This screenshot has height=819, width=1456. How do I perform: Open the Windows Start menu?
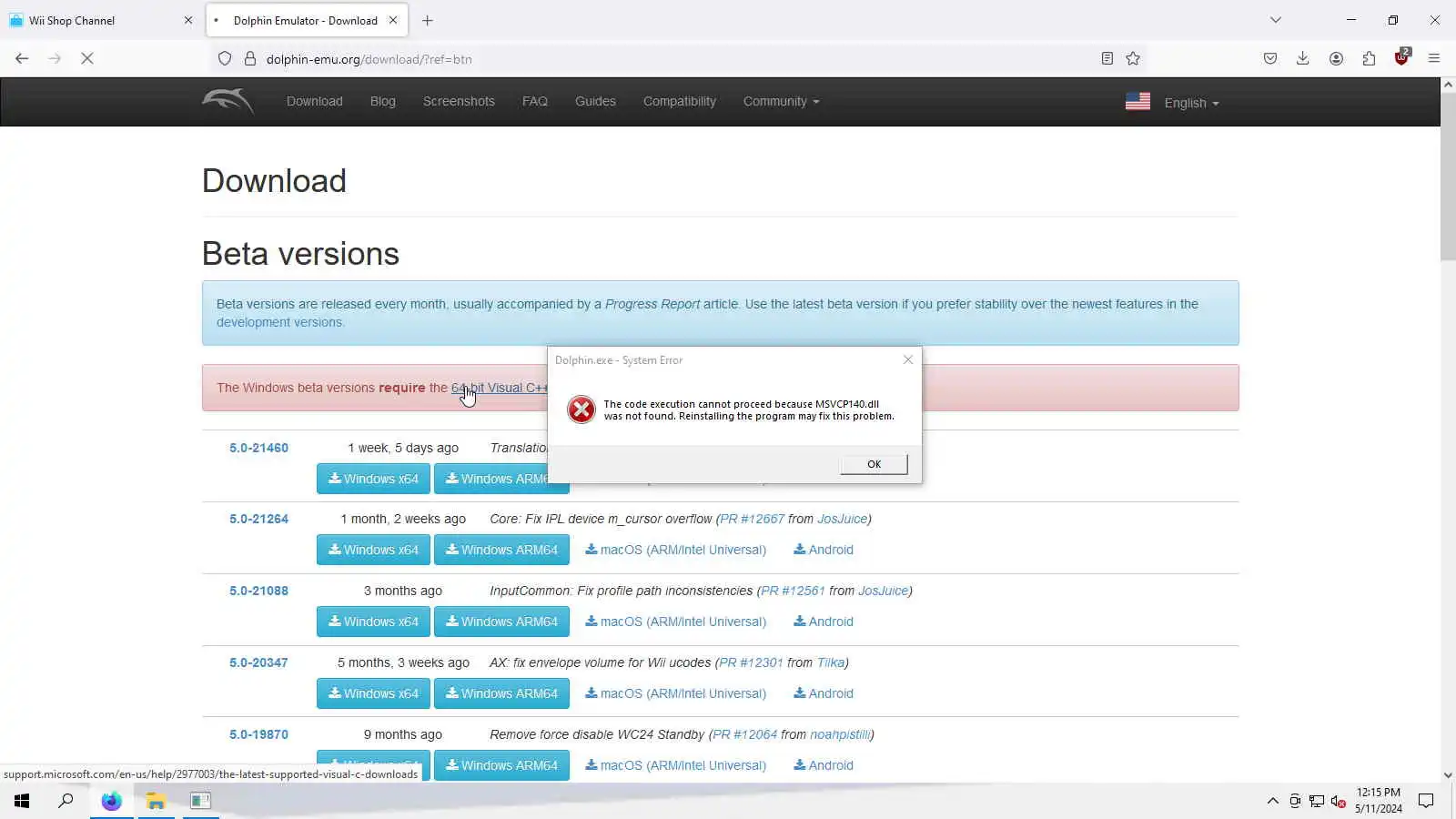click(22, 801)
